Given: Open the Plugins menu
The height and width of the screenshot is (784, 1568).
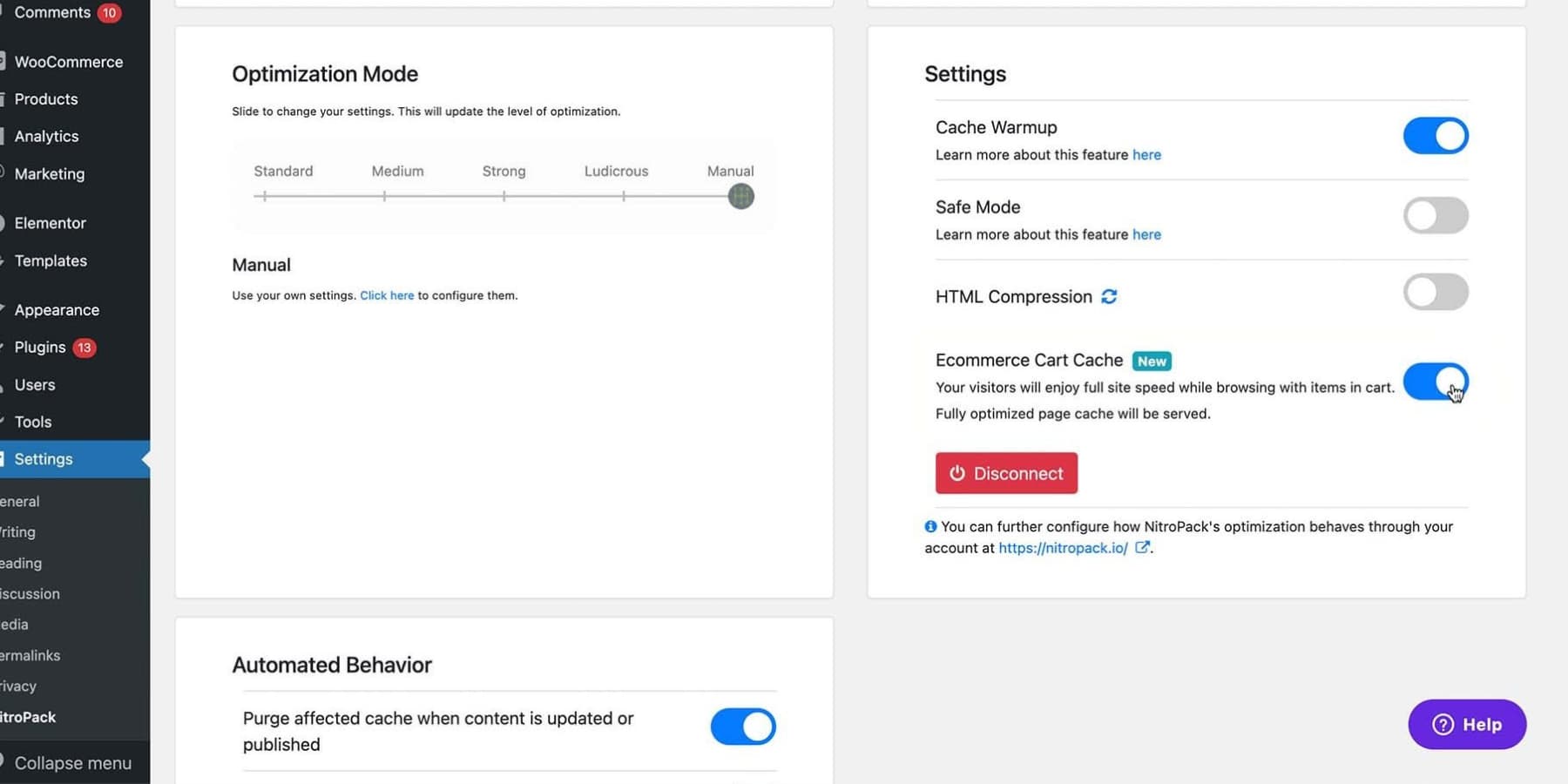Looking at the screenshot, I should 40,347.
